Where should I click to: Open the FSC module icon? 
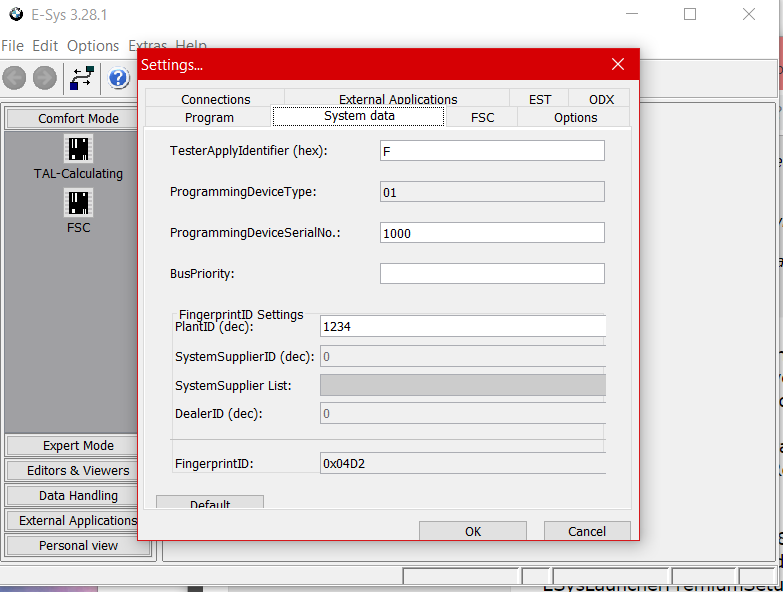click(x=78, y=204)
